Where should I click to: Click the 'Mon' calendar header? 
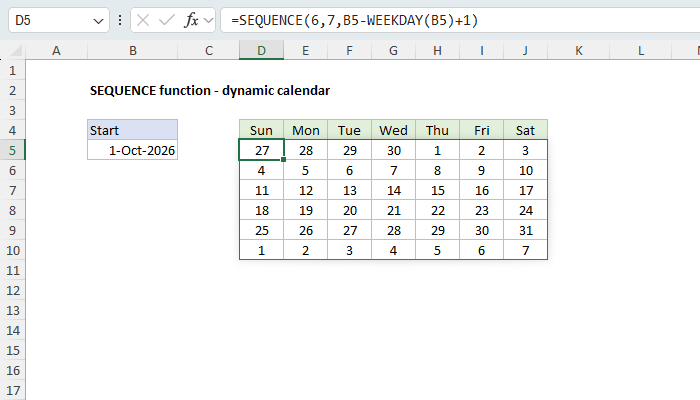[305, 130]
